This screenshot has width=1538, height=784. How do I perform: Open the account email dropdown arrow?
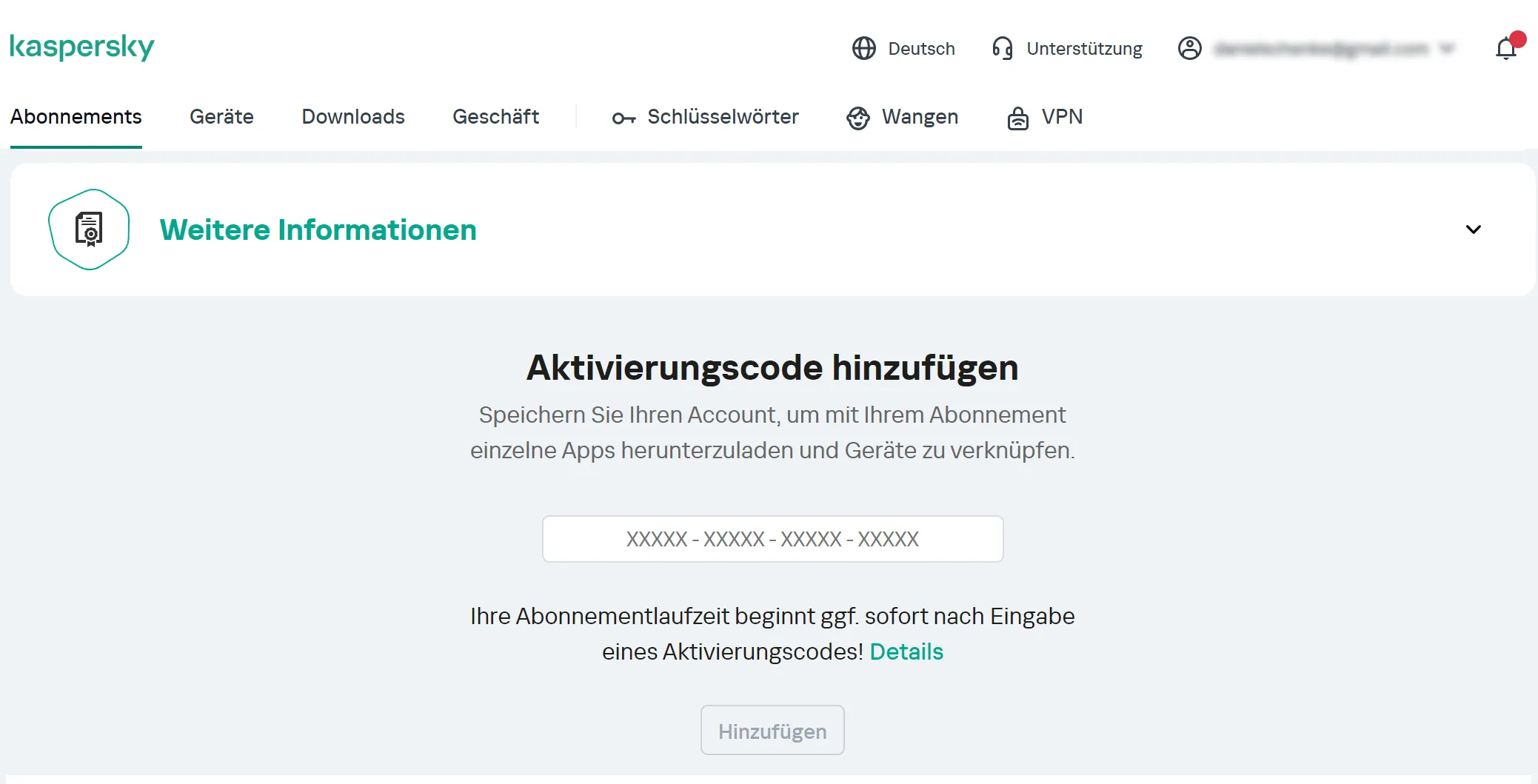click(x=1446, y=48)
